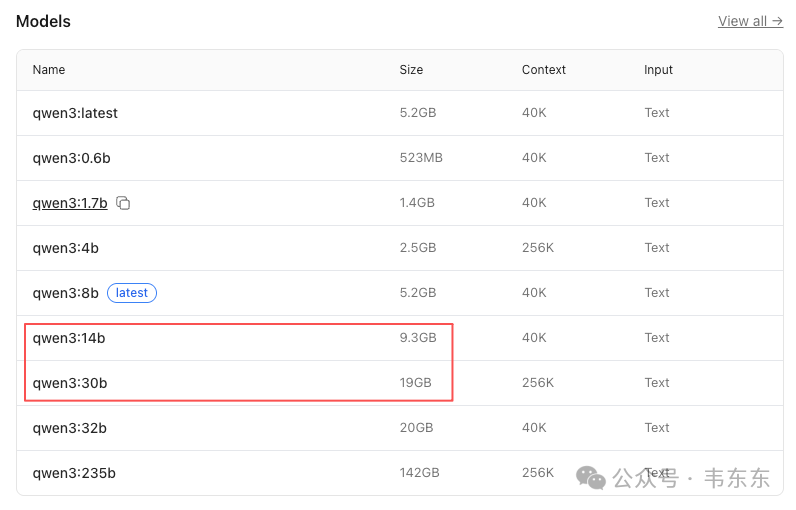Click the Models section heading
The image size is (796, 510).
click(43, 21)
